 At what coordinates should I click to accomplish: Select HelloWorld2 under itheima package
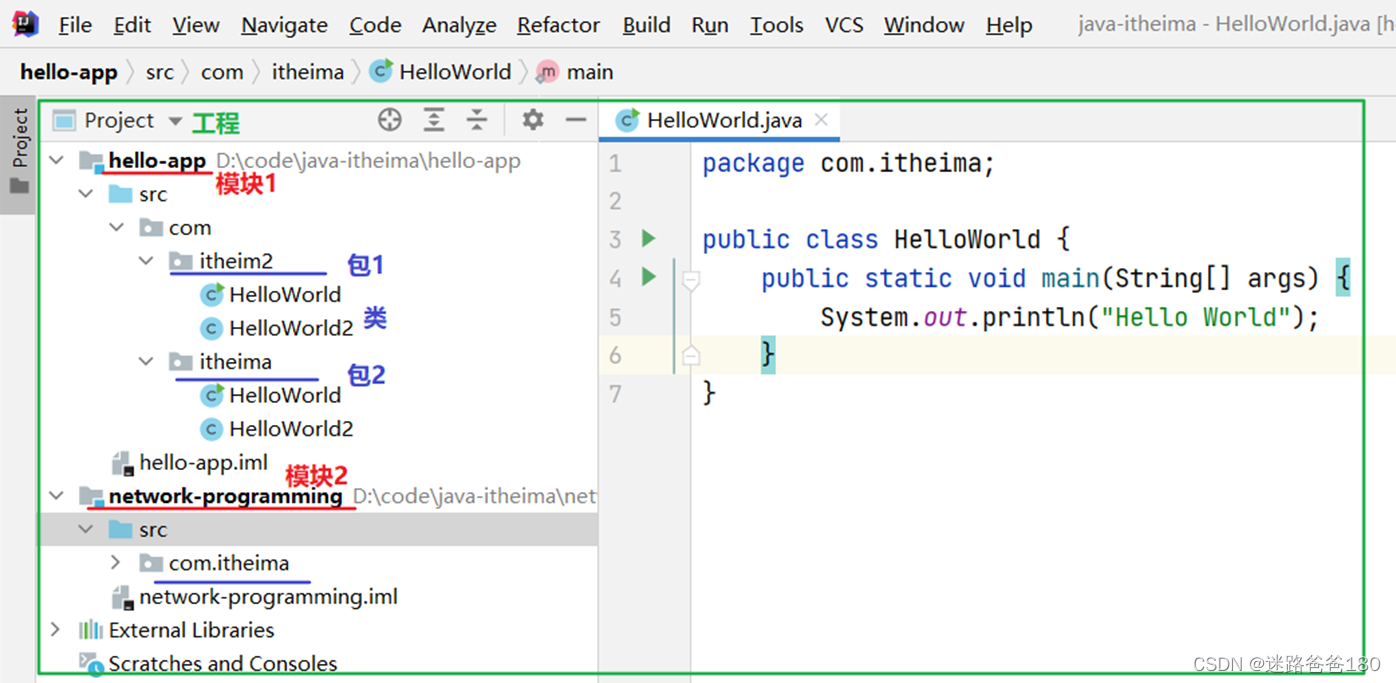point(291,429)
